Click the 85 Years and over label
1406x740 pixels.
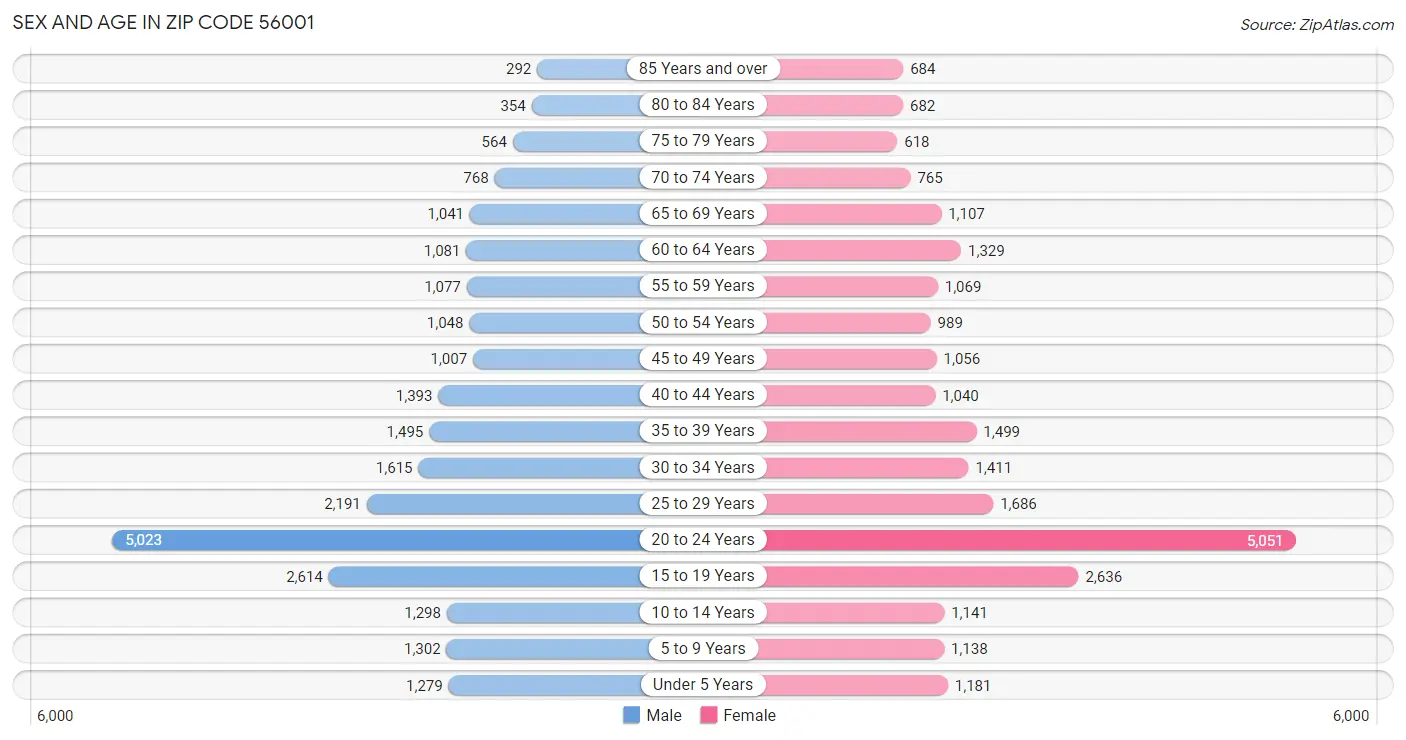[703, 69]
